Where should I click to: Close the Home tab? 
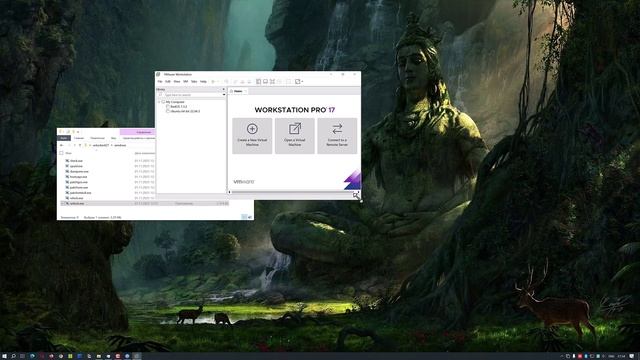[x=245, y=91]
